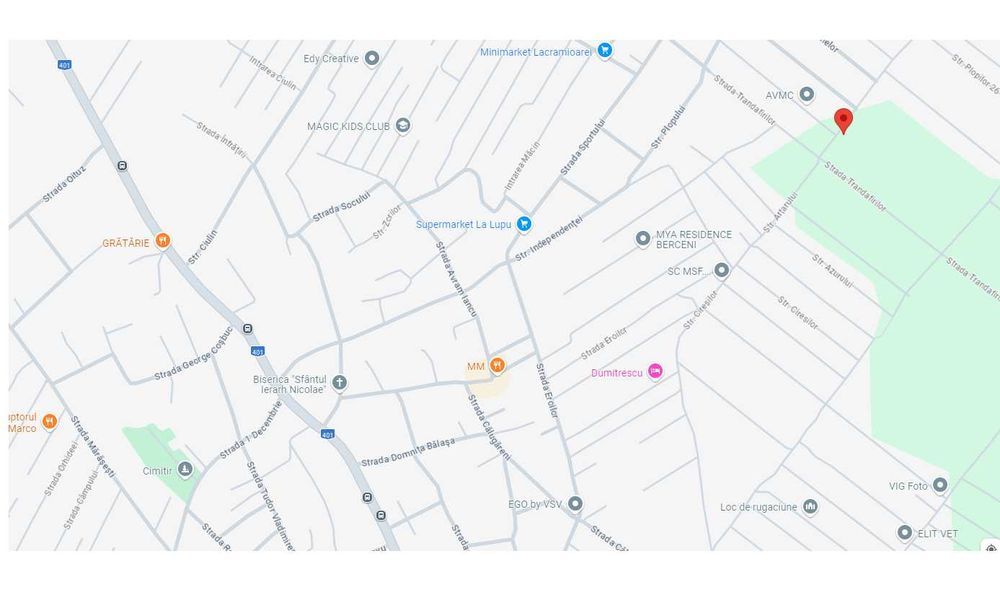The image size is (1000, 598).
Task: Click the GRĂTĂRIE restaurant icon
Action: pyautogui.click(x=163, y=241)
